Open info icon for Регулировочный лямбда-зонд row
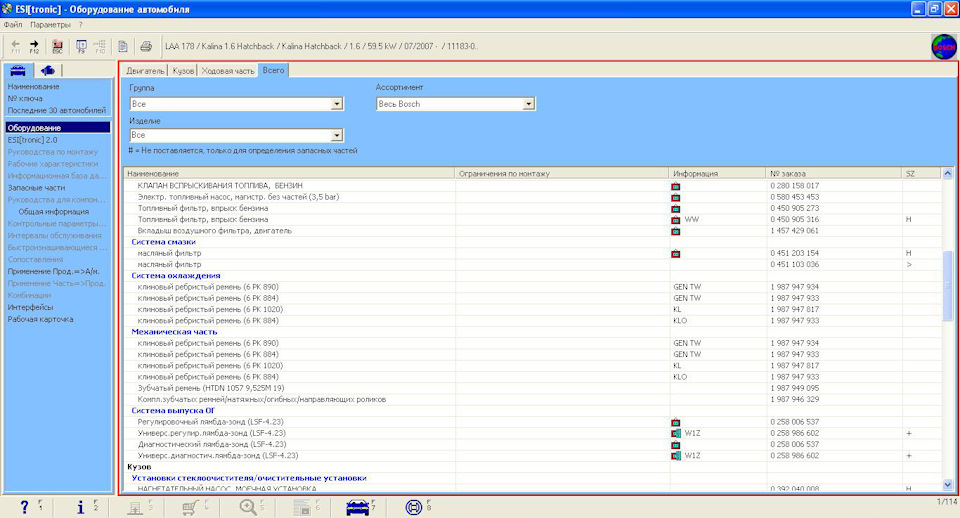Screen dimensions: 960x518 pyautogui.click(x=675, y=422)
